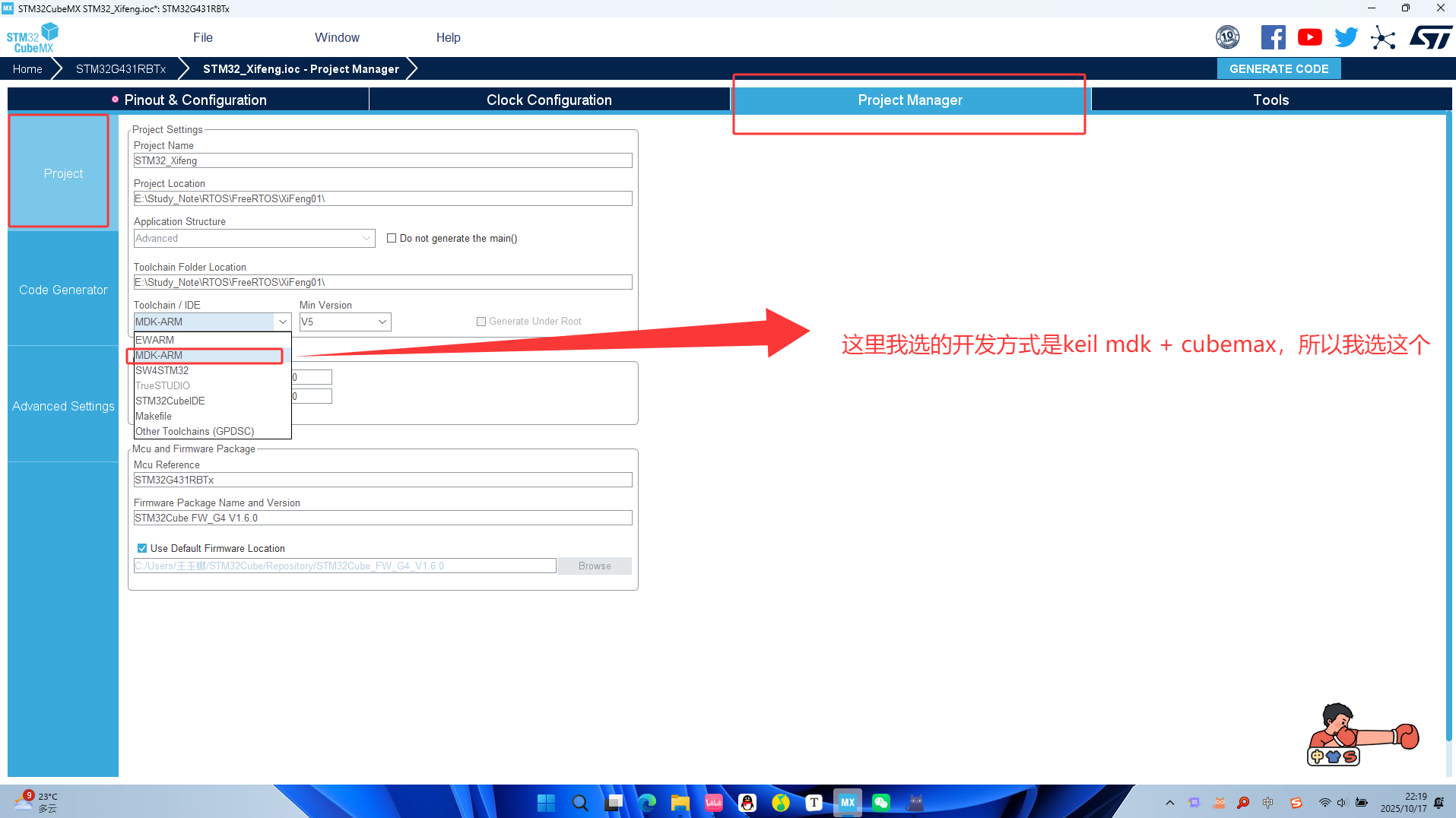Image resolution: width=1456 pixels, height=818 pixels.
Task: Choose SW4STM32 from toolchain list
Action: point(212,370)
